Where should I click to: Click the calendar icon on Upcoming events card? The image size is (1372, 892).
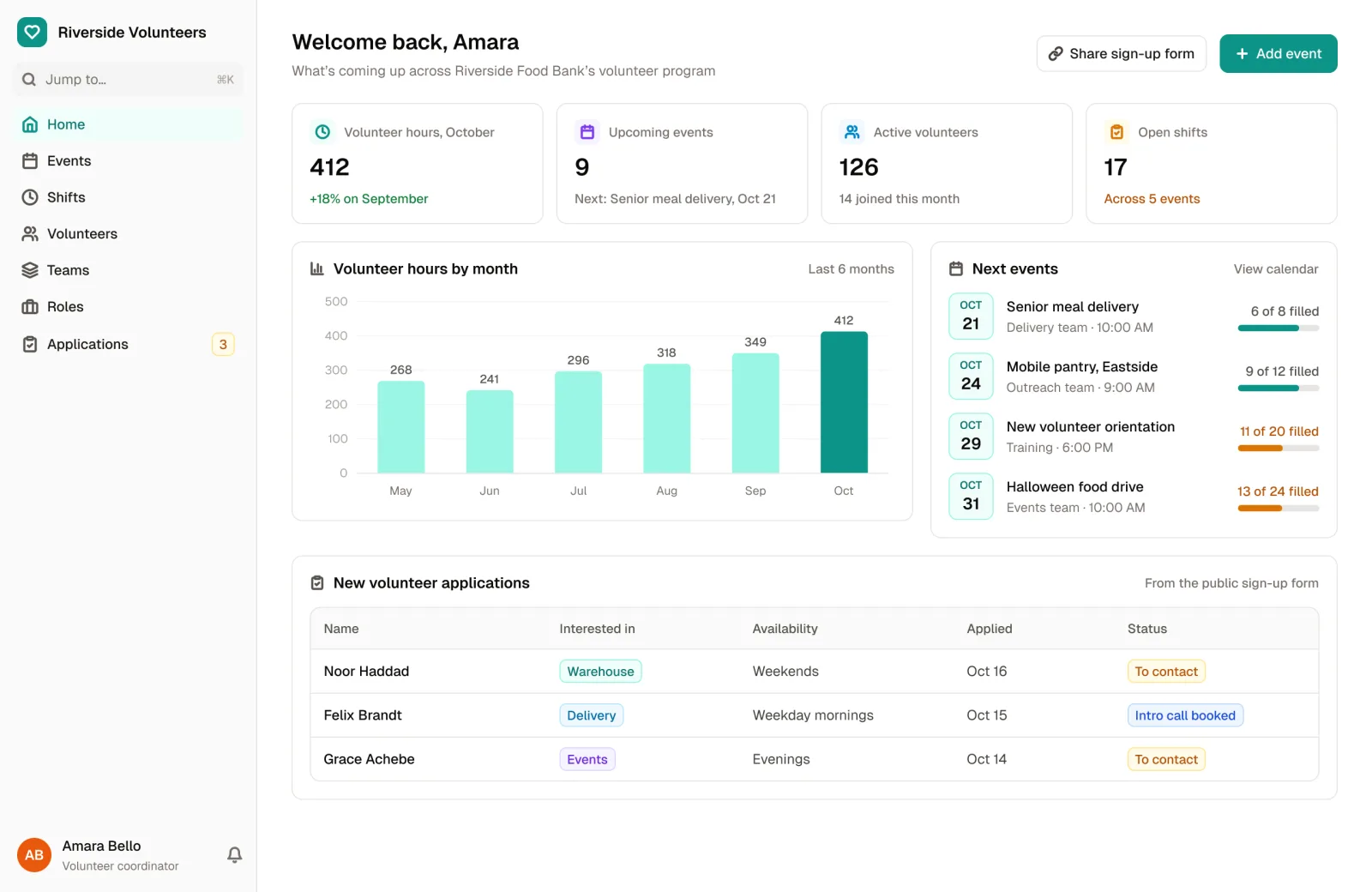(x=587, y=132)
